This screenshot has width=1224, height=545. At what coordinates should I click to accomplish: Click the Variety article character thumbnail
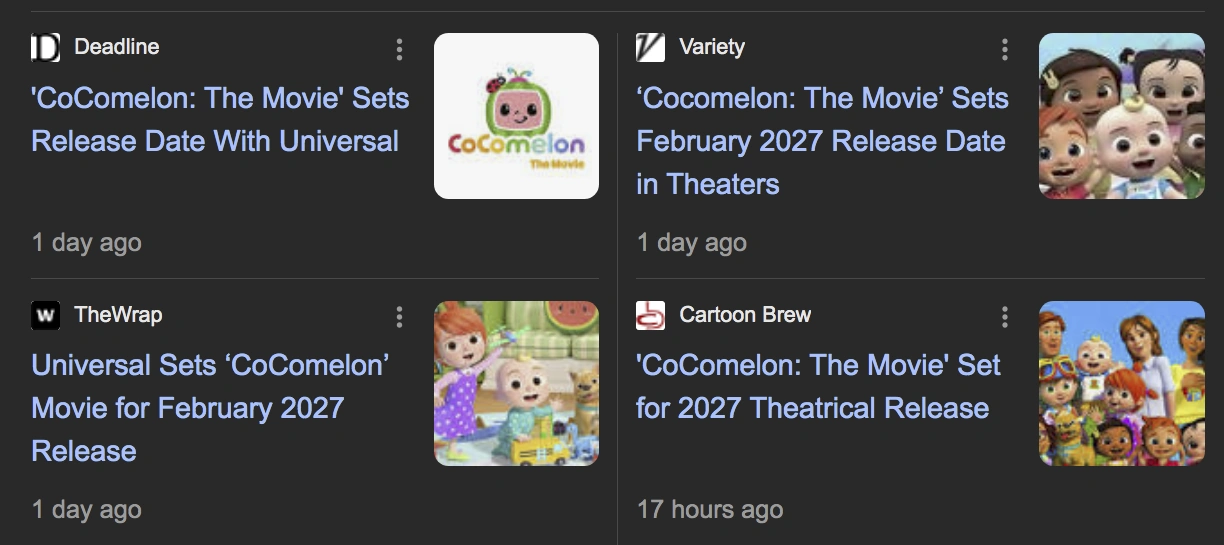[1121, 116]
